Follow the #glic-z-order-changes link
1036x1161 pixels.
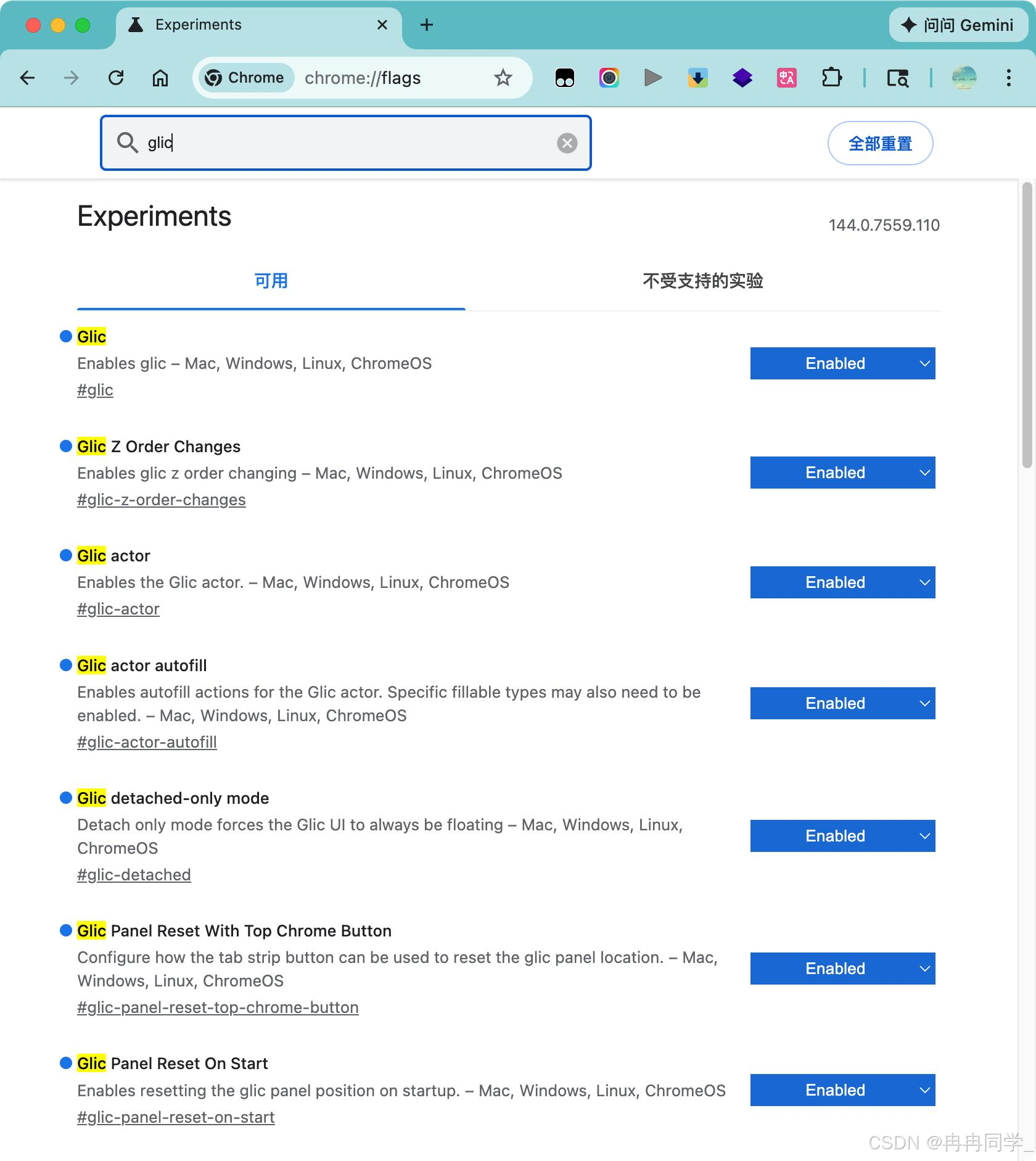click(162, 500)
